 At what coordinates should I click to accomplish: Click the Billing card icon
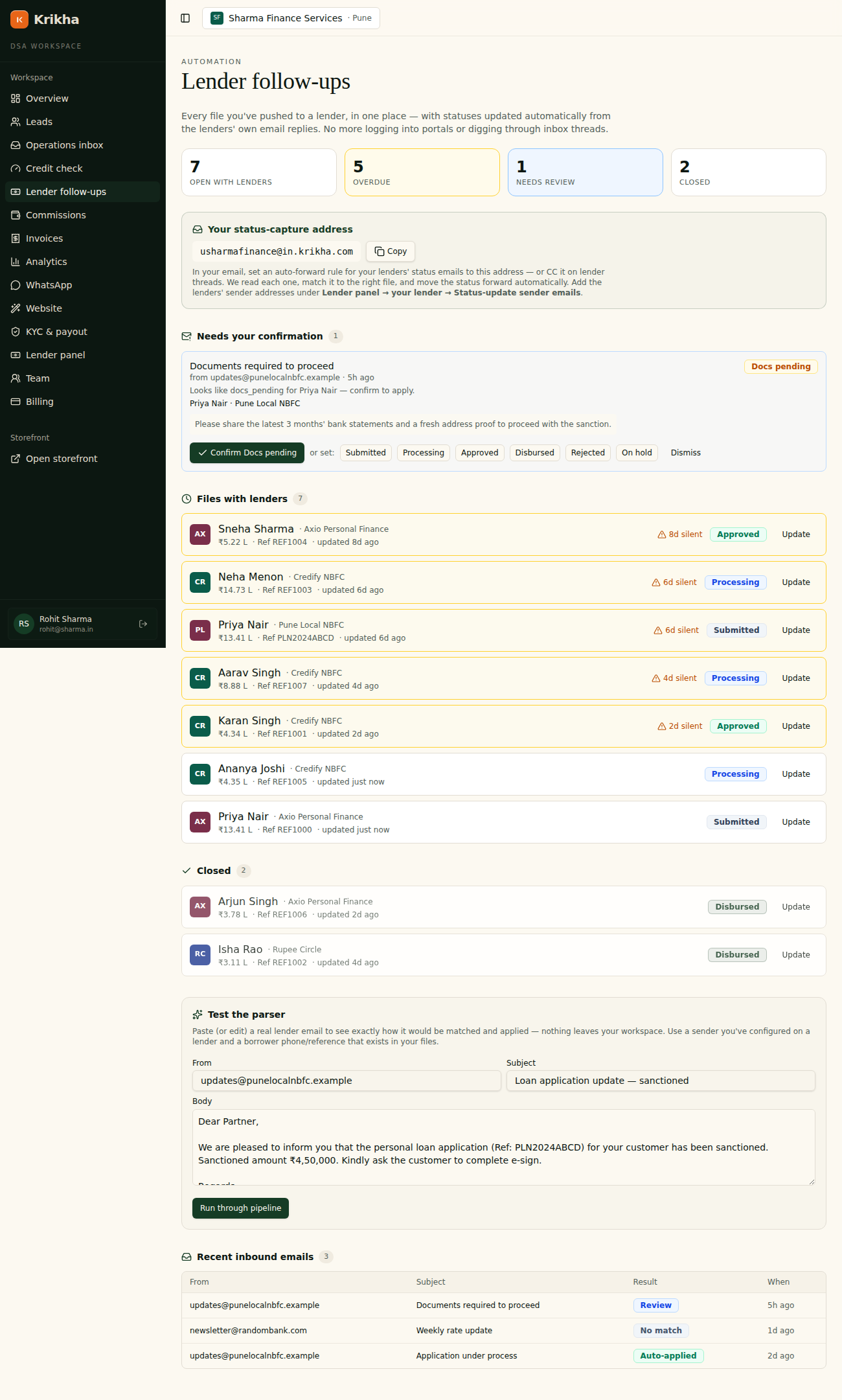pyautogui.click(x=16, y=402)
